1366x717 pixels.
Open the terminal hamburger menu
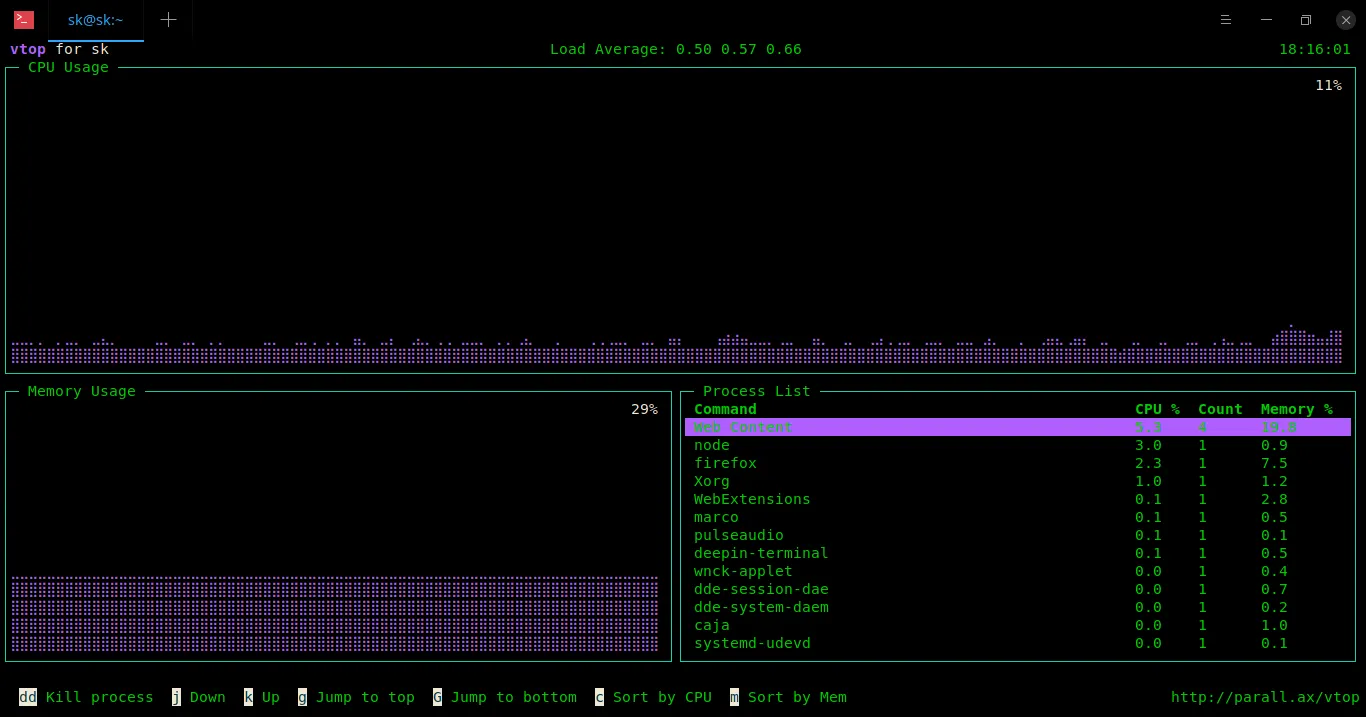pos(1226,20)
